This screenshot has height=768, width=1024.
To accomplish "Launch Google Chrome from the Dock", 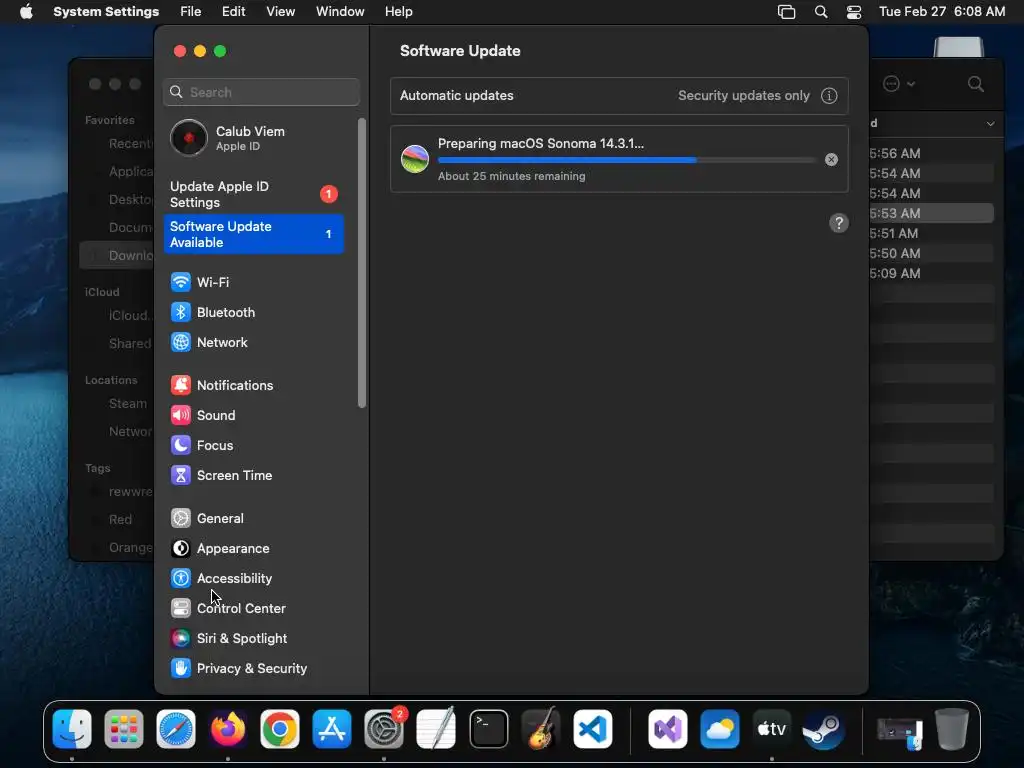I will click(280, 729).
